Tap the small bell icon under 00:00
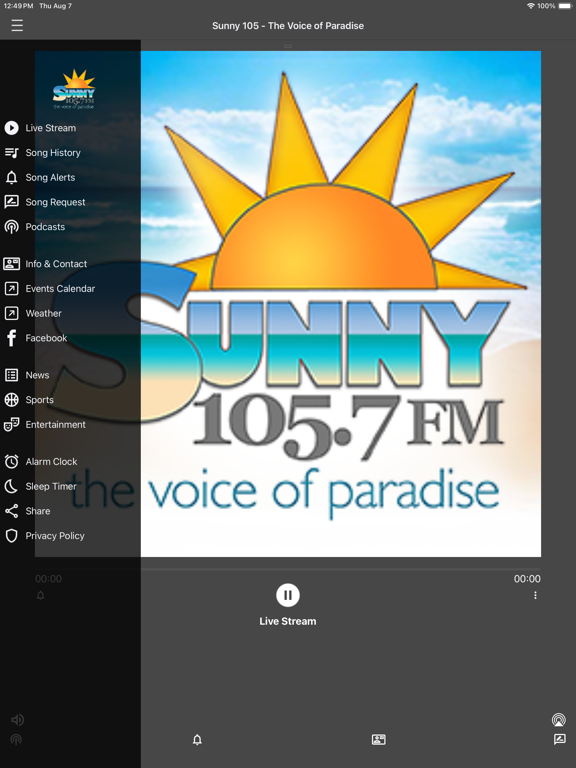Image resolution: width=576 pixels, height=768 pixels. (x=41, y=596)
